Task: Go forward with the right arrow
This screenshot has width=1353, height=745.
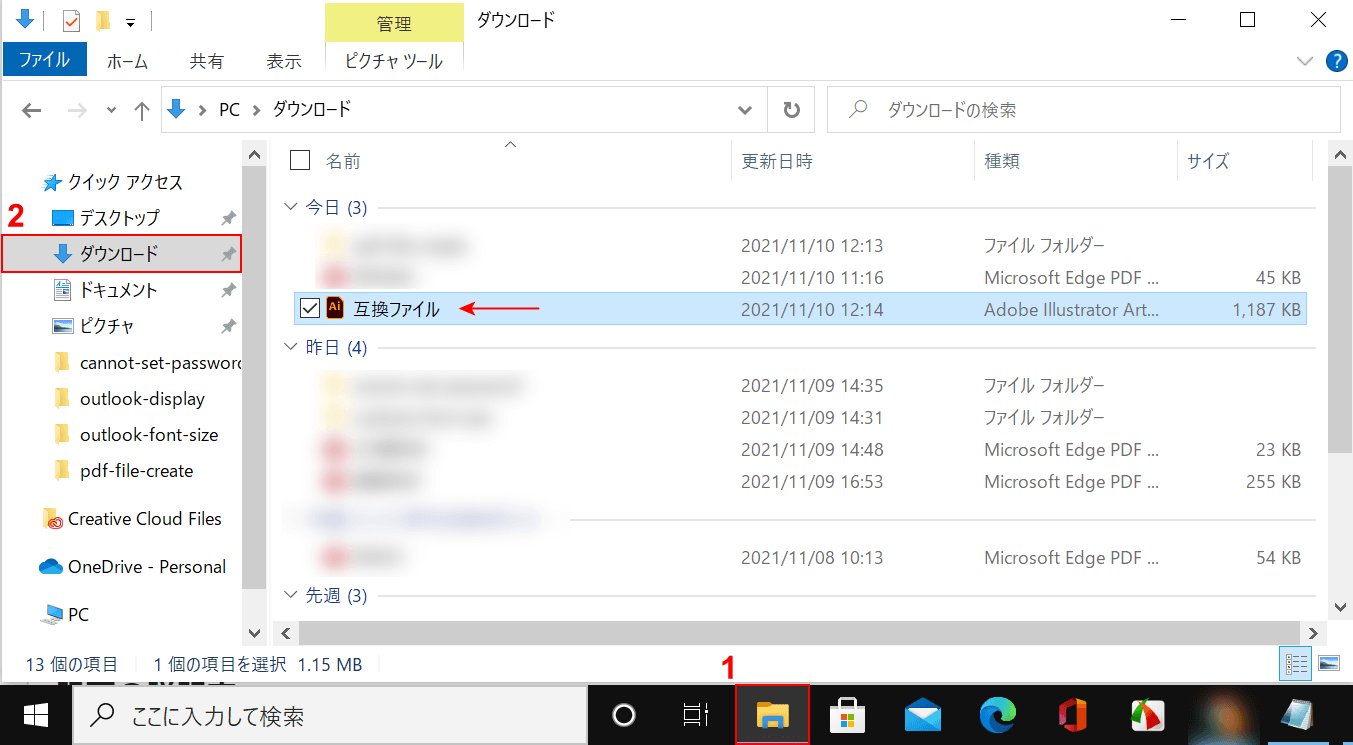Action: tap(77, 110)
